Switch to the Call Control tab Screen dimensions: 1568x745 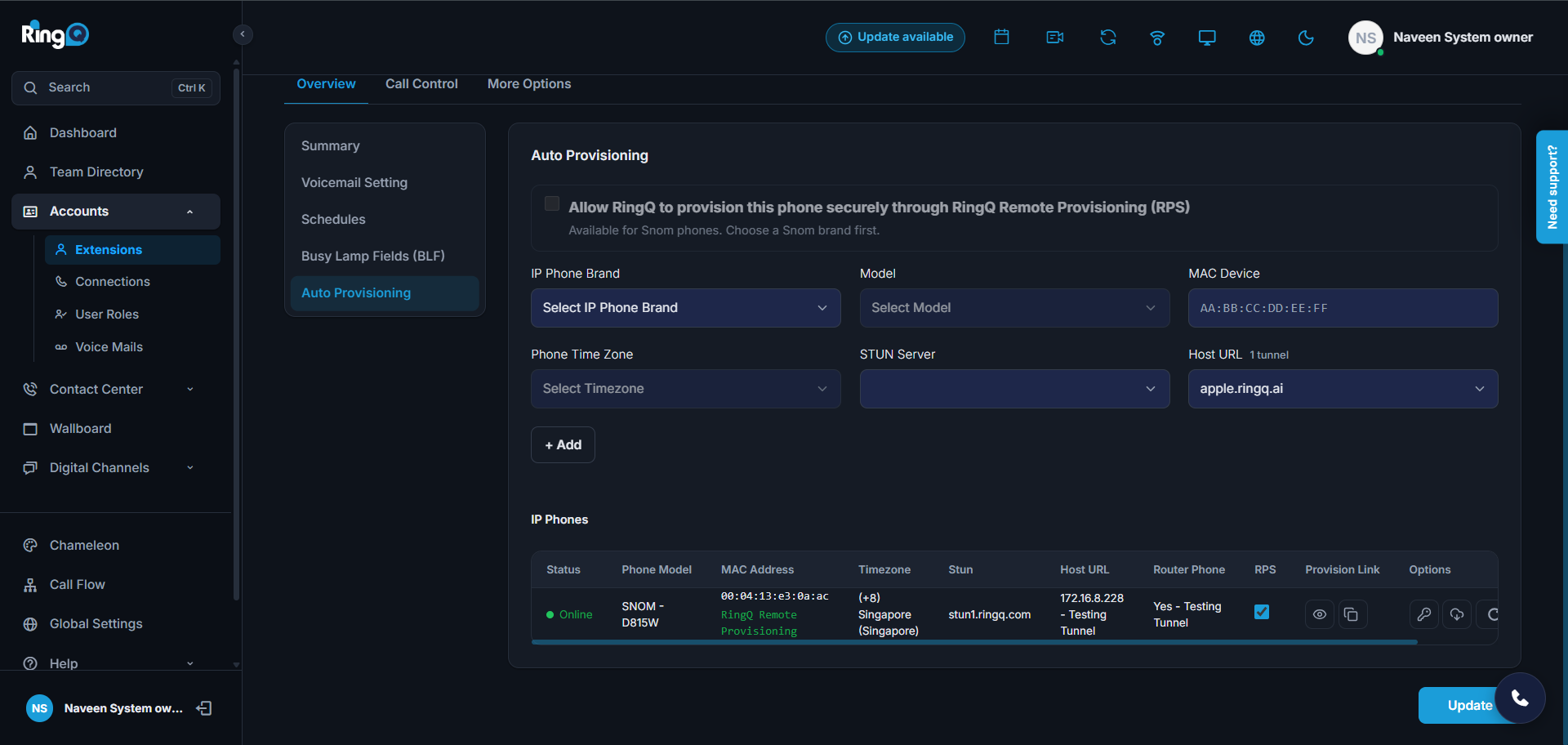coord(421,84)
